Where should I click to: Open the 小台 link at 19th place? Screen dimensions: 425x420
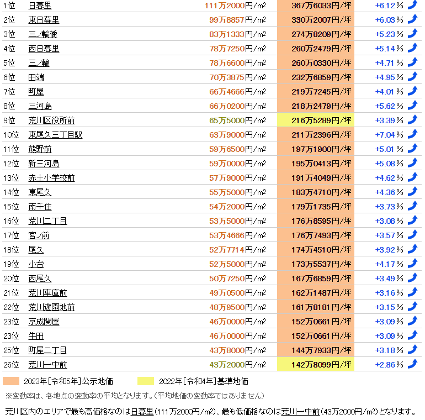[x=36, y=264]
